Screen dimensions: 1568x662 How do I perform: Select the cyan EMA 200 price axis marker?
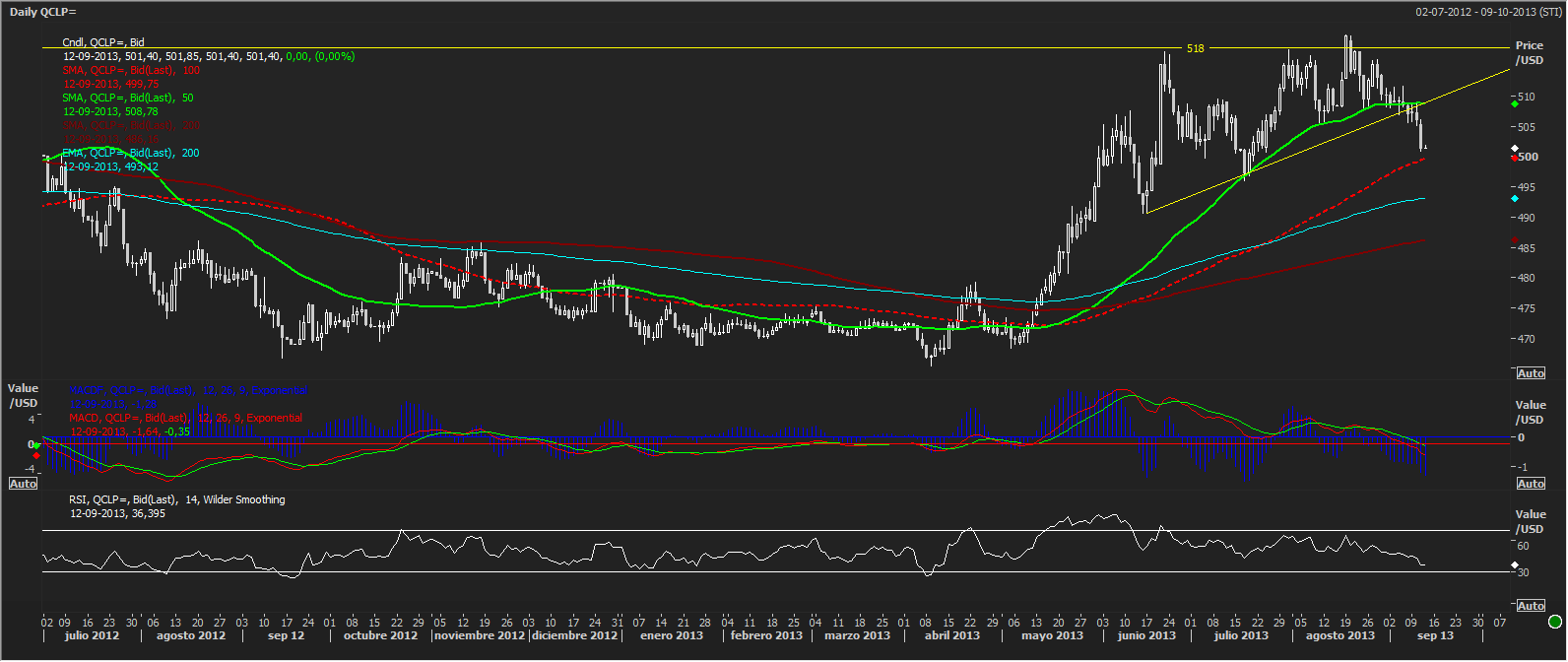[1515, 198]
